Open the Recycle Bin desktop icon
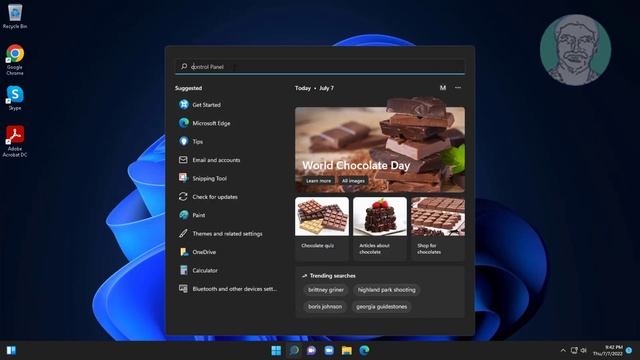The width and height of the screenshot is (640, 360). pos(15,16)
